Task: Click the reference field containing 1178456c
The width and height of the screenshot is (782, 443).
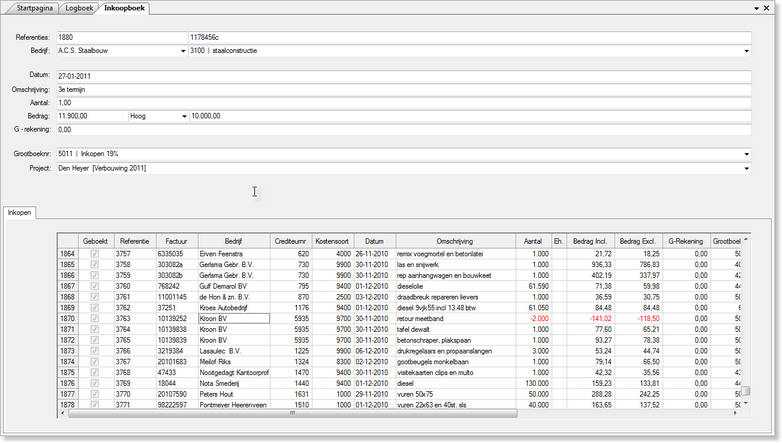Action: click(470, 37)
